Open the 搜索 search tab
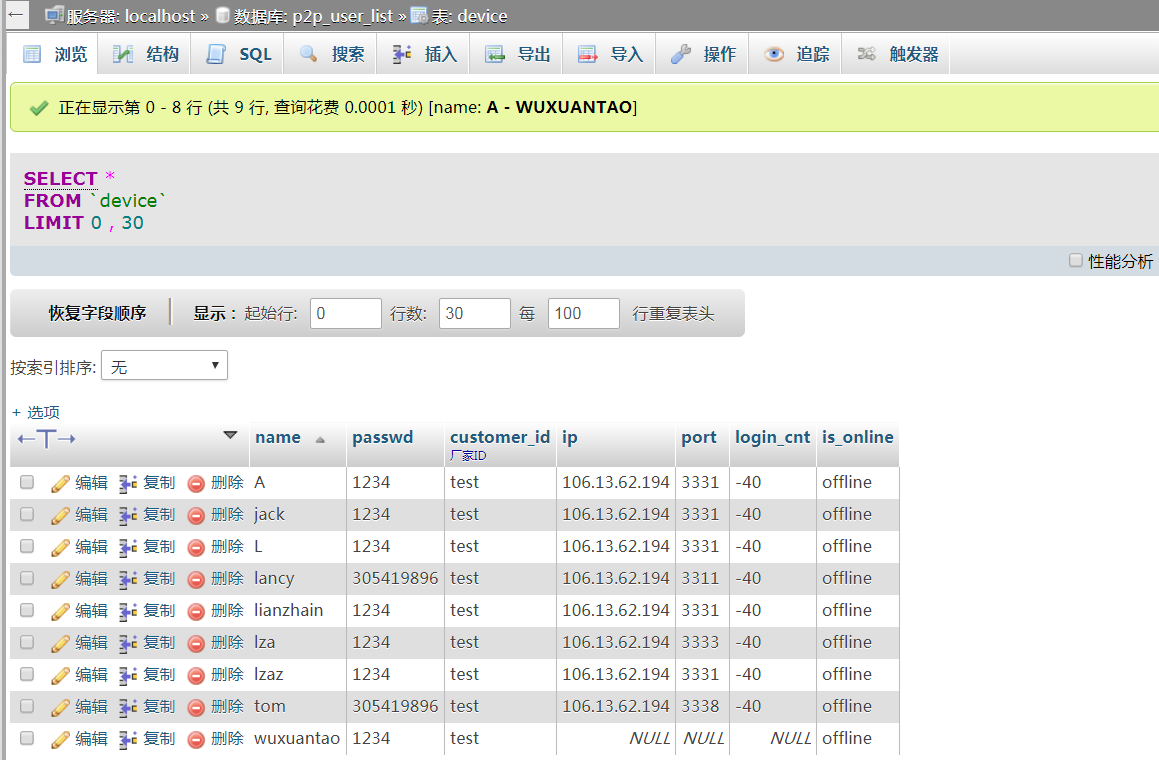Screen dimensions: 1159x760 pyautogui.click(x=332, y=54)
